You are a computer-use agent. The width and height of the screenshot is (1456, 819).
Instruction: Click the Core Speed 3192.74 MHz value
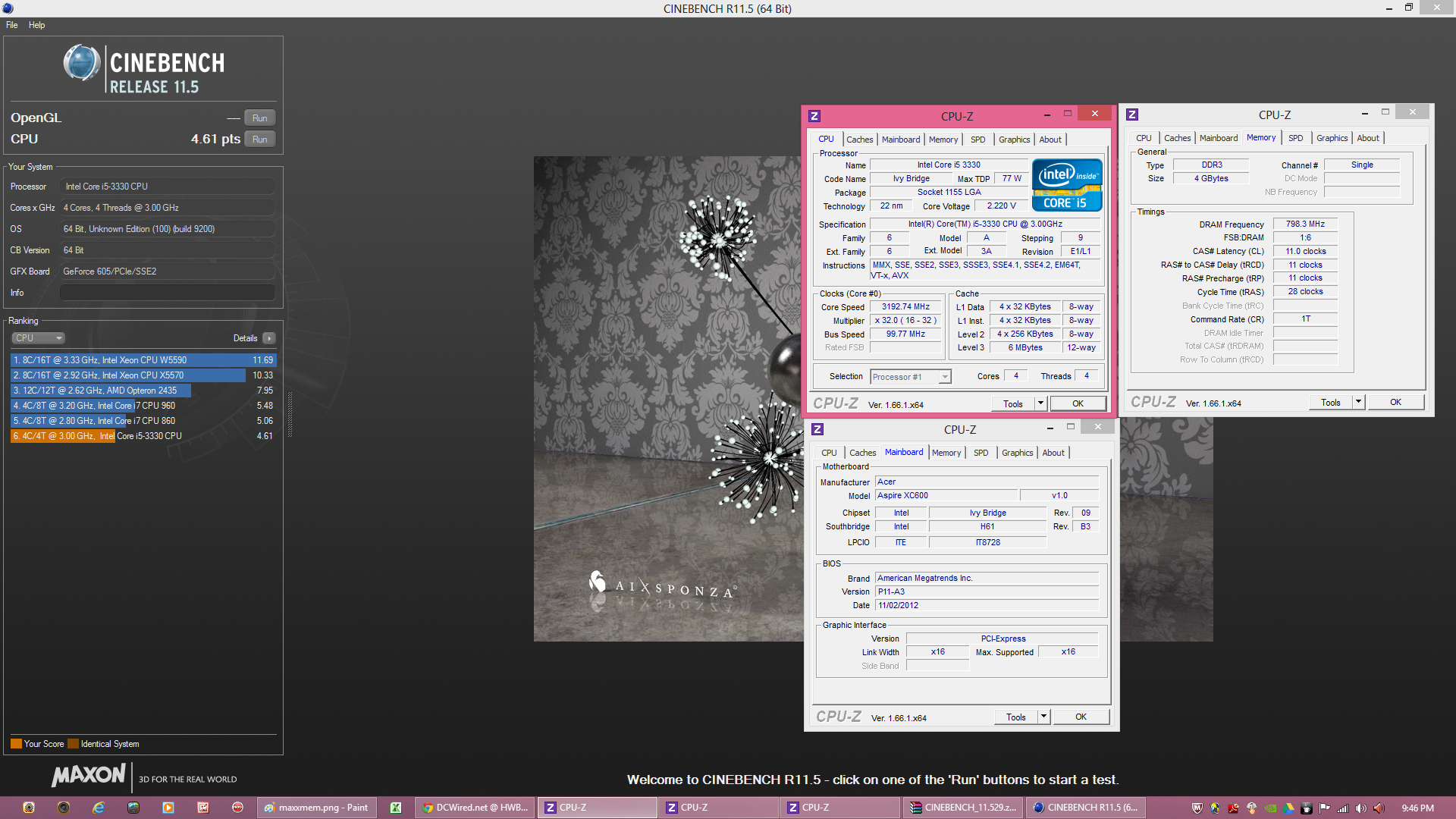[905, 307]
